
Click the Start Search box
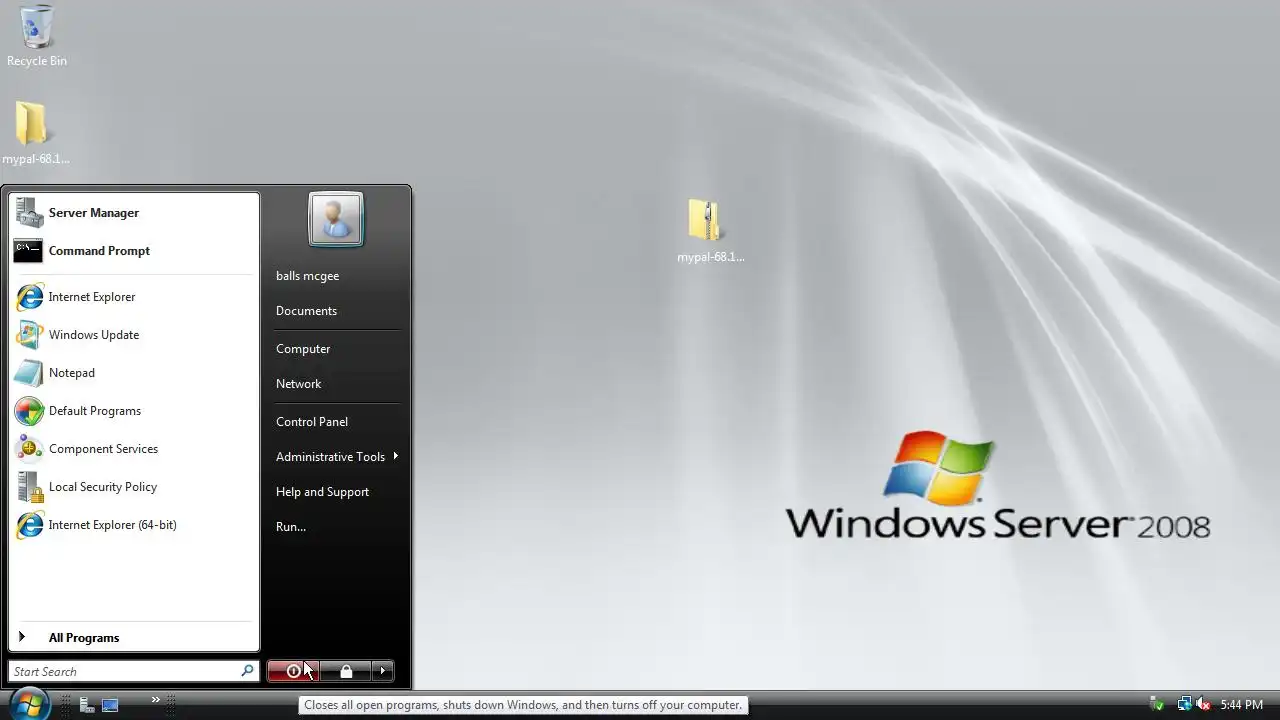(x=133, y=671)
